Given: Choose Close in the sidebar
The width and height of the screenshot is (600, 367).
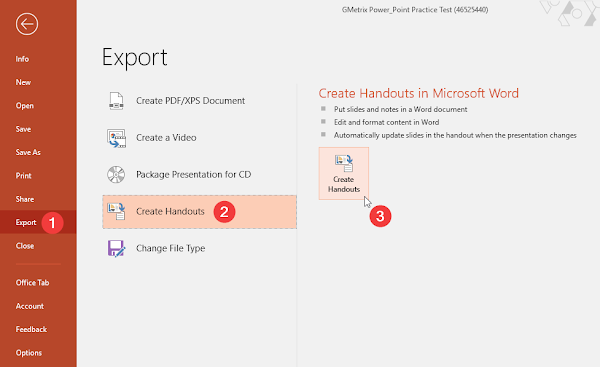Looking at the screenshot, I should [25, 246].
